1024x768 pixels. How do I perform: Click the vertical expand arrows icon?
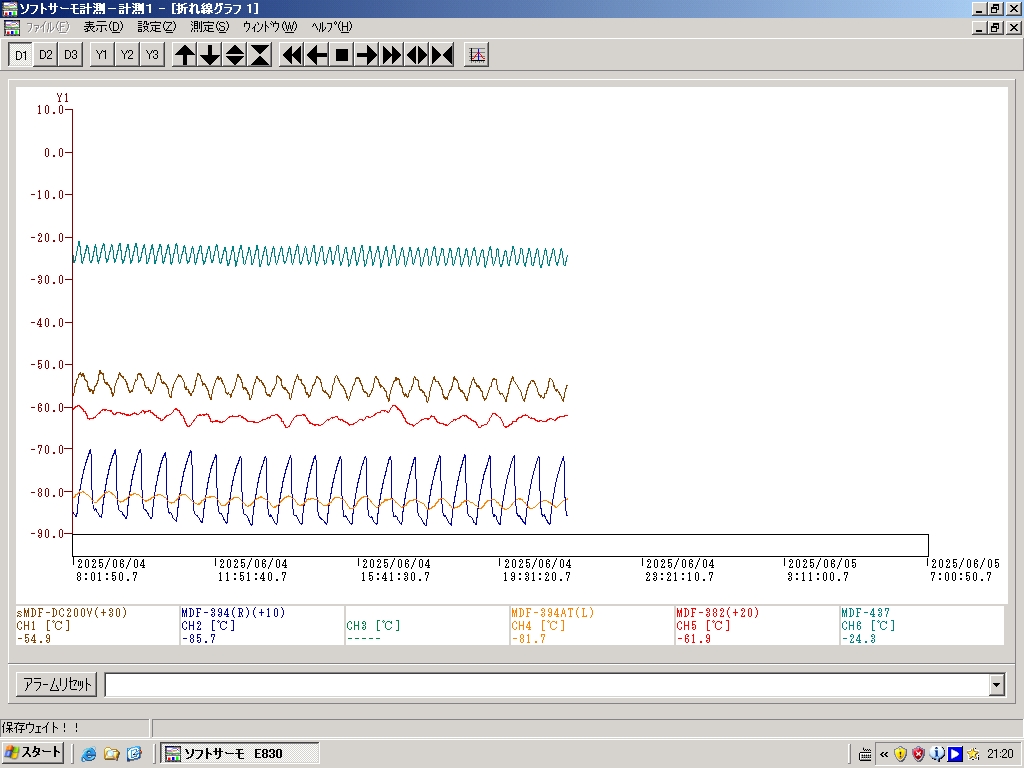pos(234,55)
